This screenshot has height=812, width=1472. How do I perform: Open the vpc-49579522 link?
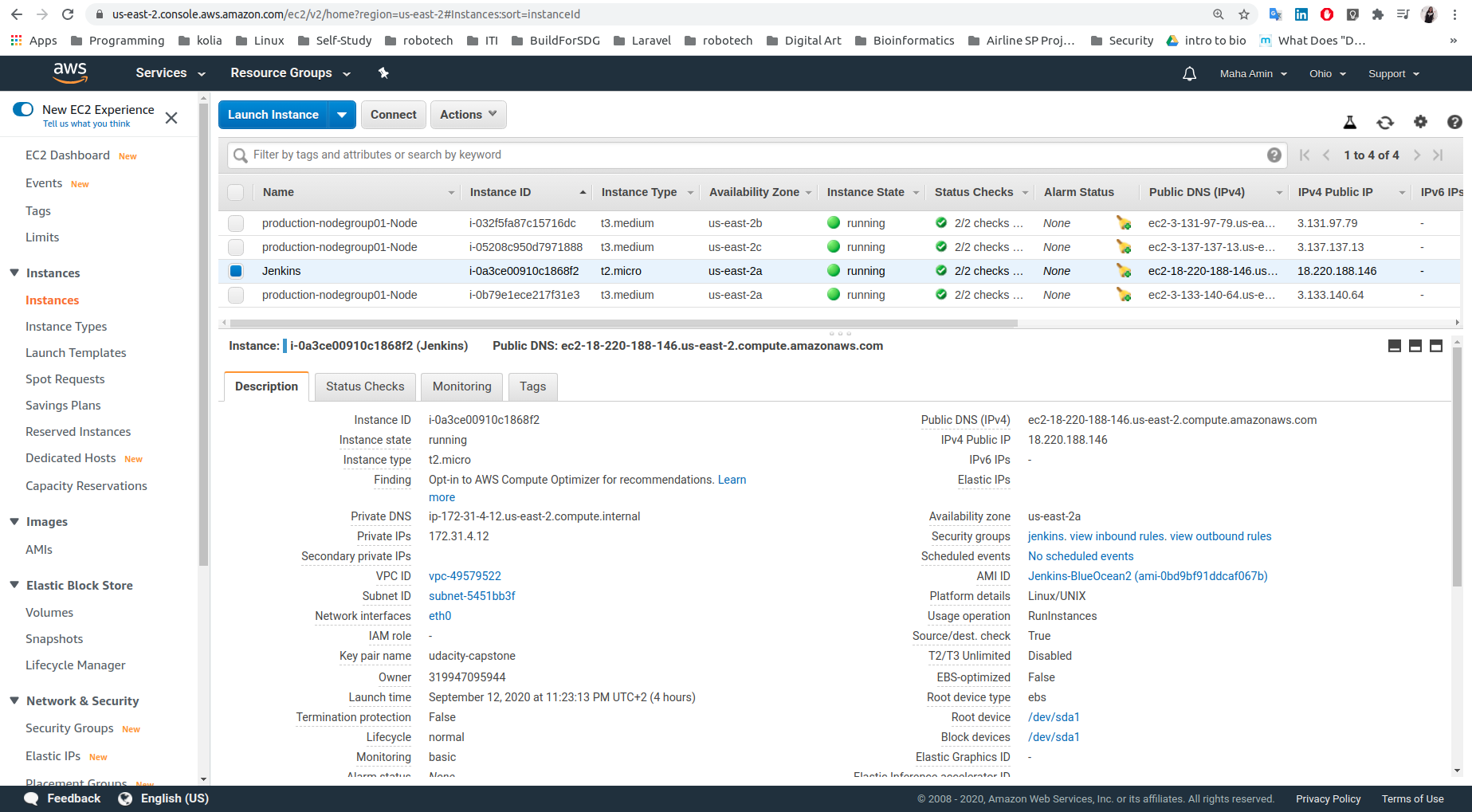[x=465, y=576]
